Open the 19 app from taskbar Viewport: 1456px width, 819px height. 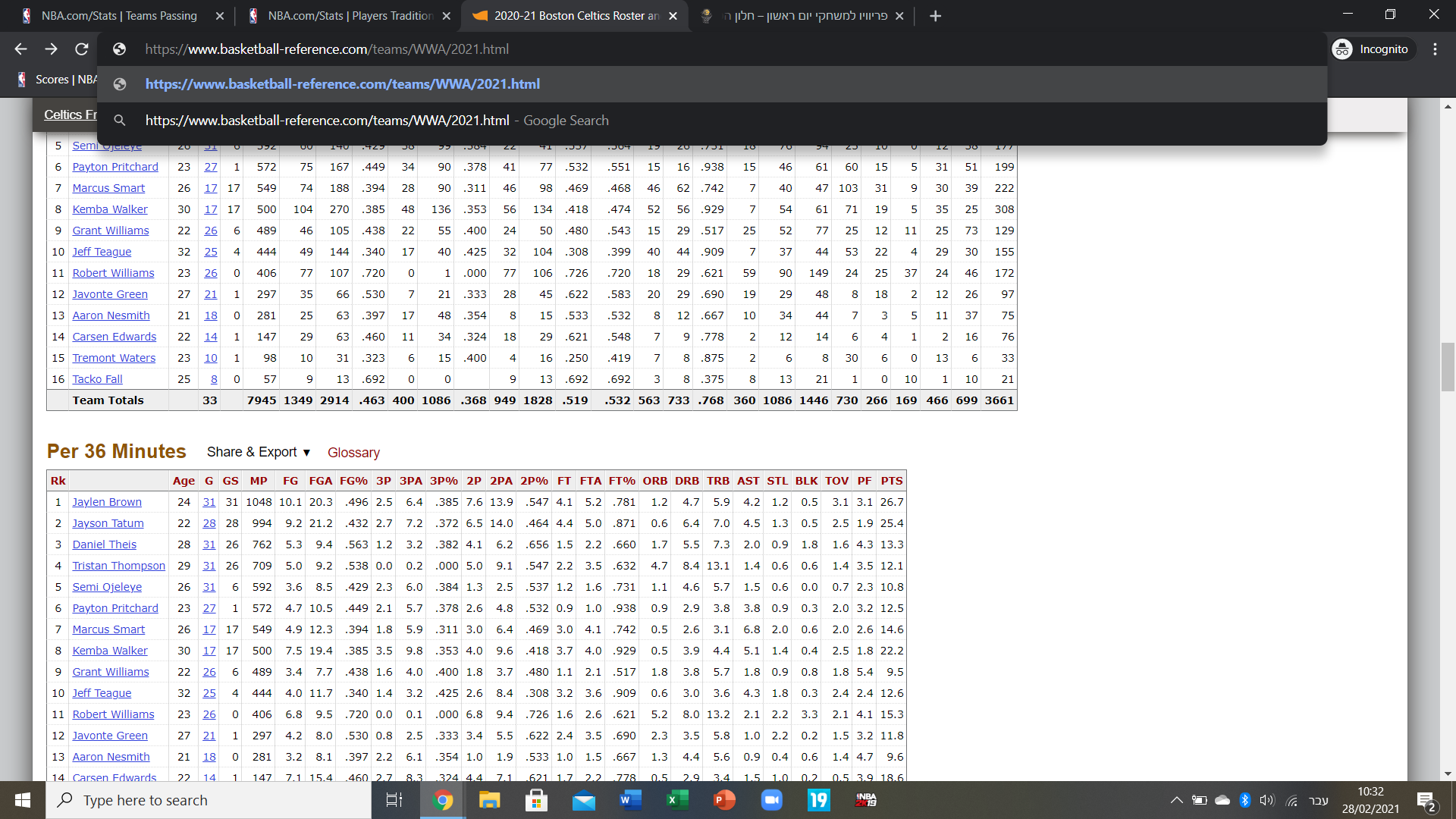[x=819, y=800]
